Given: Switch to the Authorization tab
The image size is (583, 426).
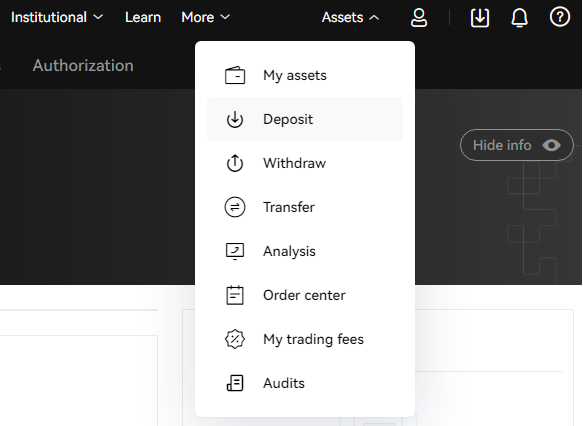Looking at the screenshot, I should coord(83,65).
